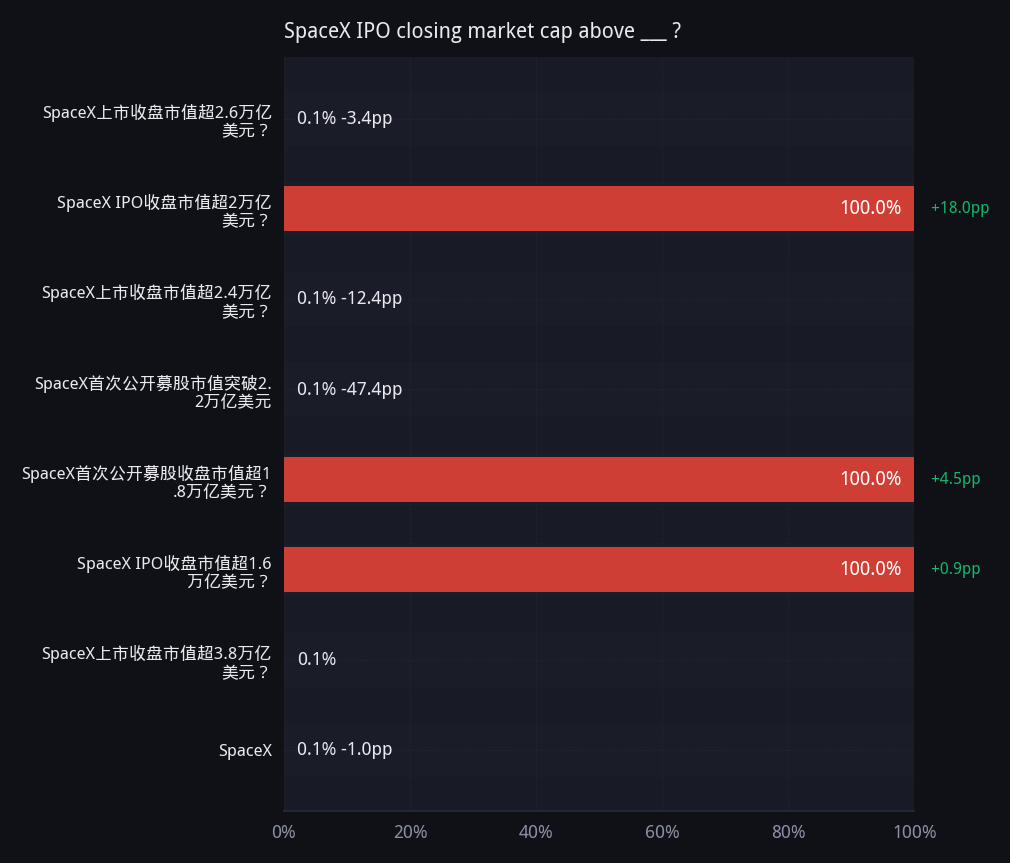The width and height of the screenshot is (1010, 863).
Task: Click the red bar for 1.6万亿 market cap
Action: click(598, 569)
